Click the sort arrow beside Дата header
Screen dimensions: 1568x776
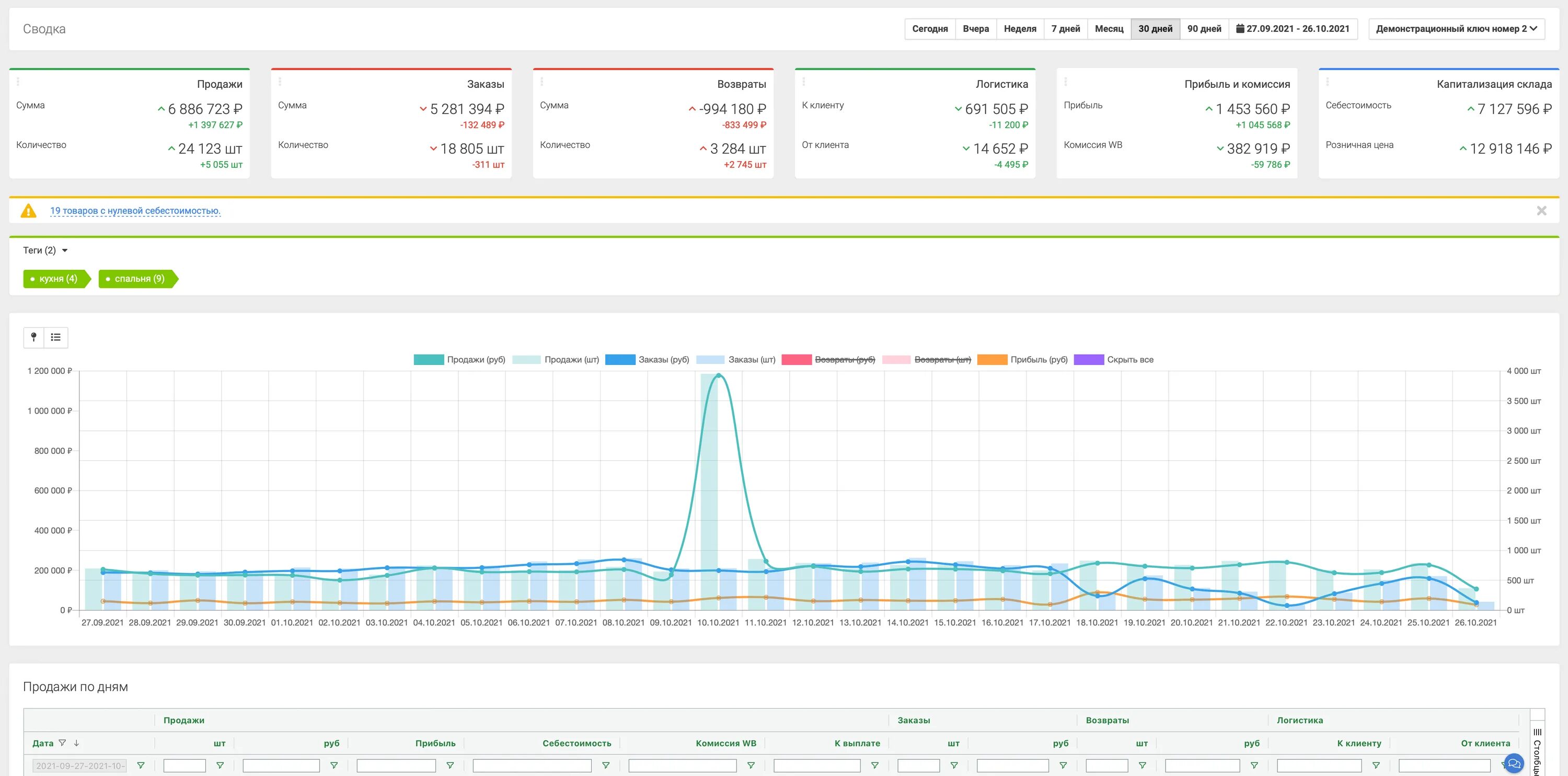(x=77, y=743)
